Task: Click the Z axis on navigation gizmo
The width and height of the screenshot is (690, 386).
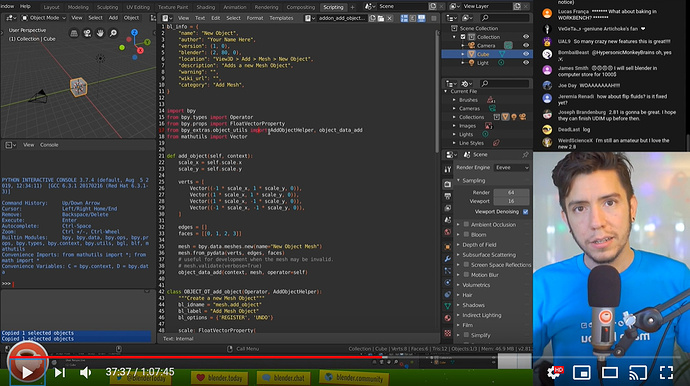Action: [x=134, y=33]
